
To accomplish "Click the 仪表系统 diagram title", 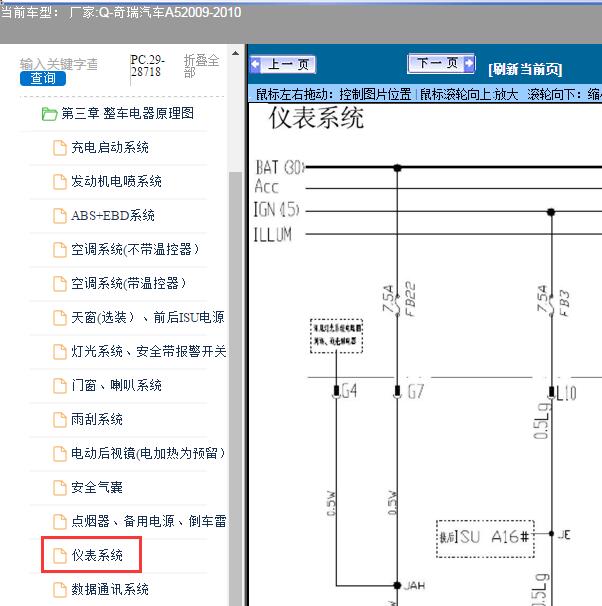I will [x=316, y=117].
